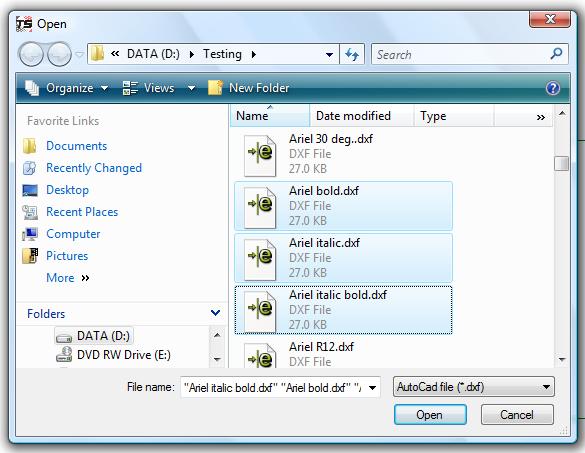The image size is (585, 453).
Task: Expand the AutoCad file type dropdown
Action: point(546,387)
